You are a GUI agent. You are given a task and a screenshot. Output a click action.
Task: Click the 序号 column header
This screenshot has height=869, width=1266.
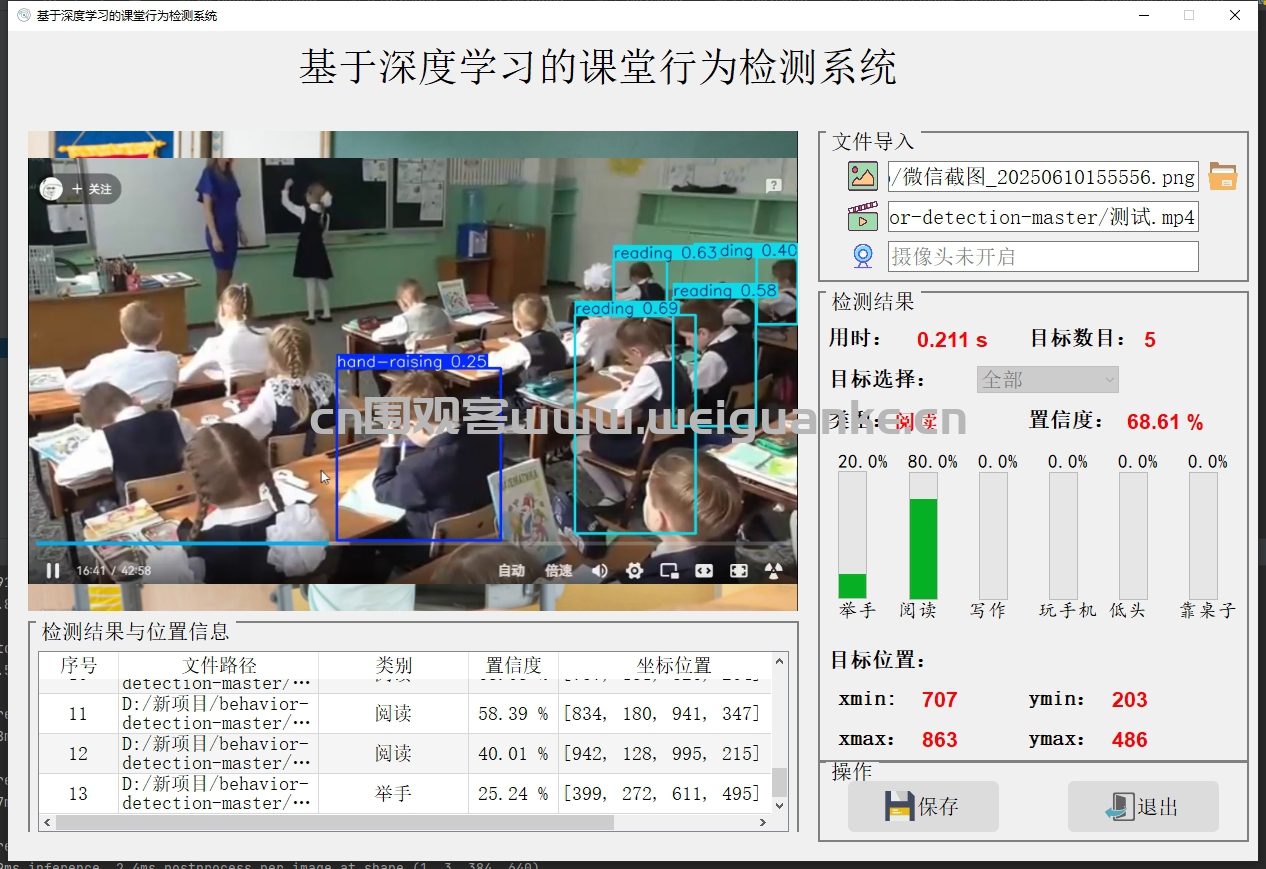79,665
